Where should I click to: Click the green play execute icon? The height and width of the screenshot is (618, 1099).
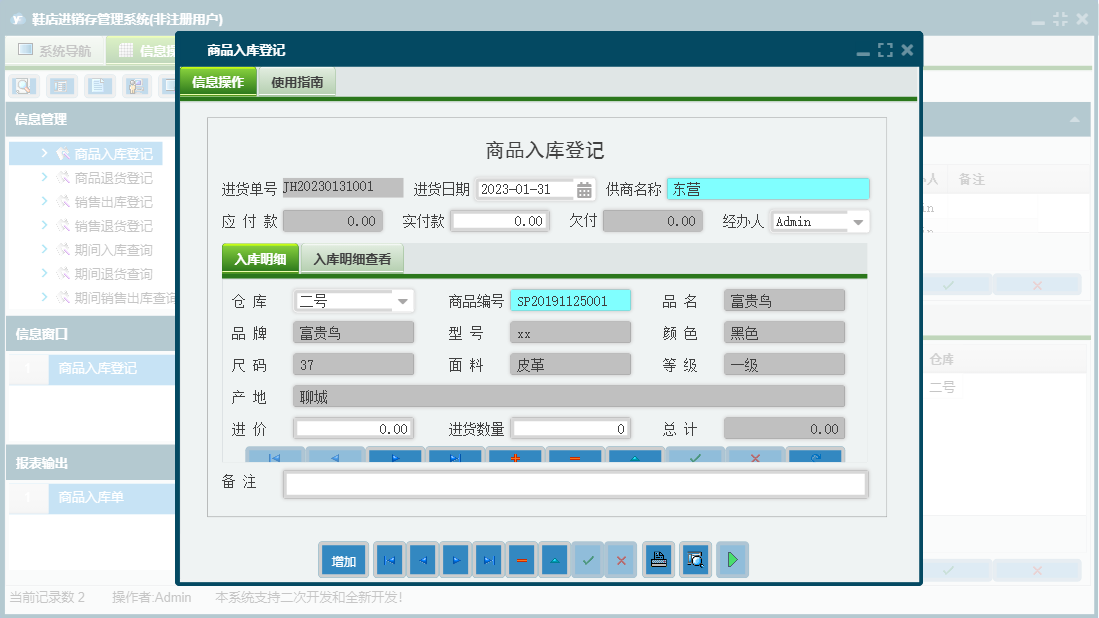pos(732,560)
